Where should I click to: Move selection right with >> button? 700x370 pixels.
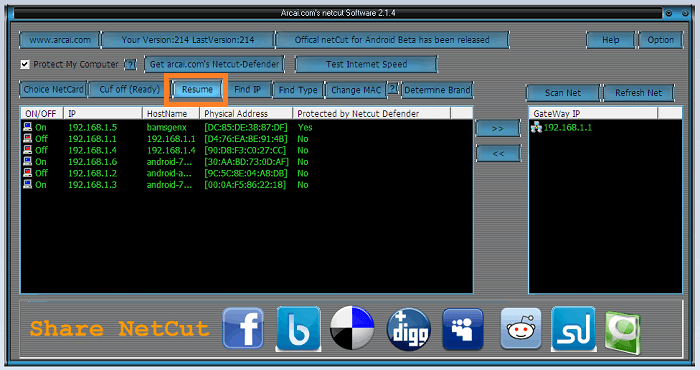(498, 129)
